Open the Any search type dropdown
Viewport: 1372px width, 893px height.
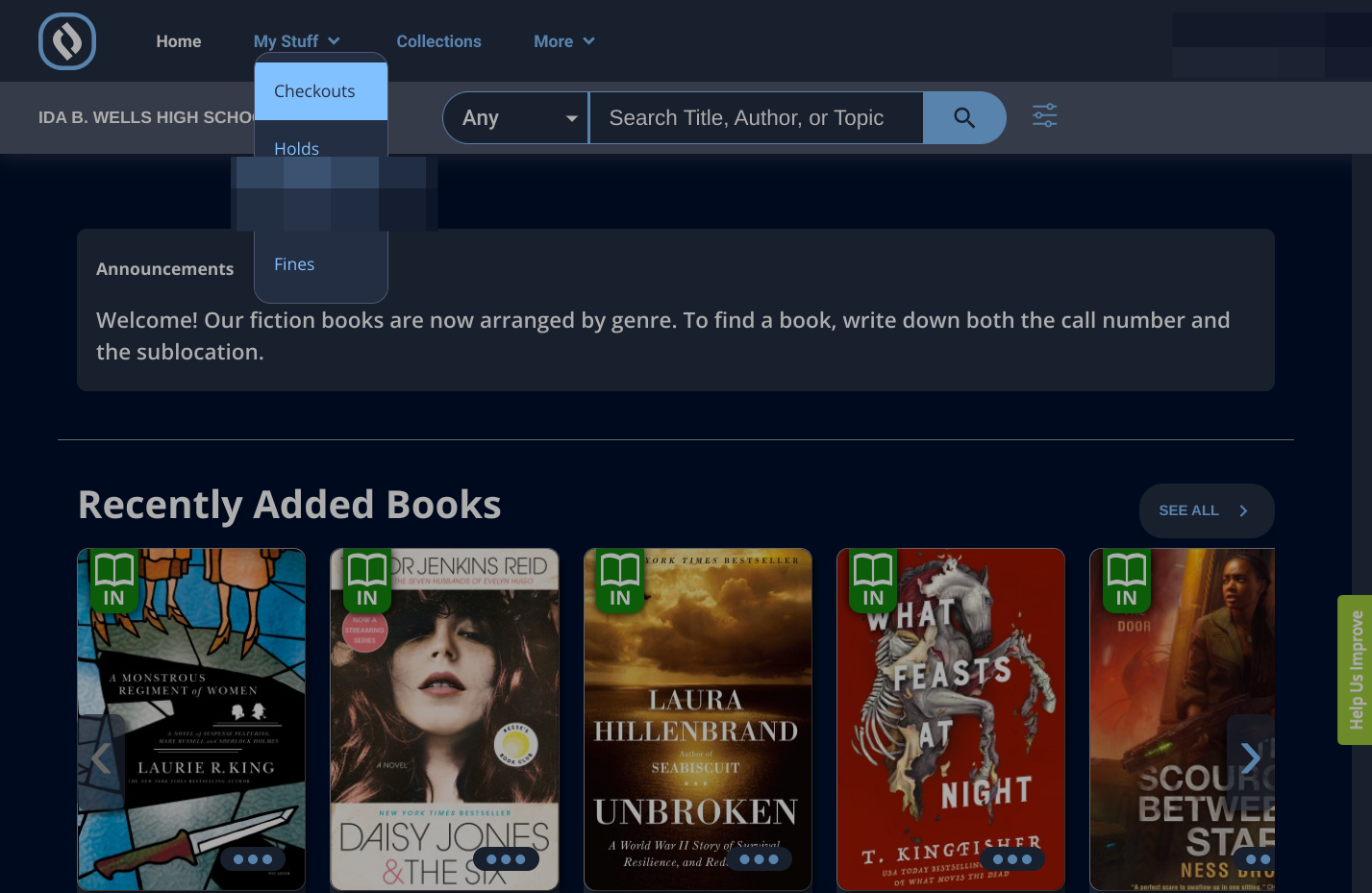[x=516, y=118]
